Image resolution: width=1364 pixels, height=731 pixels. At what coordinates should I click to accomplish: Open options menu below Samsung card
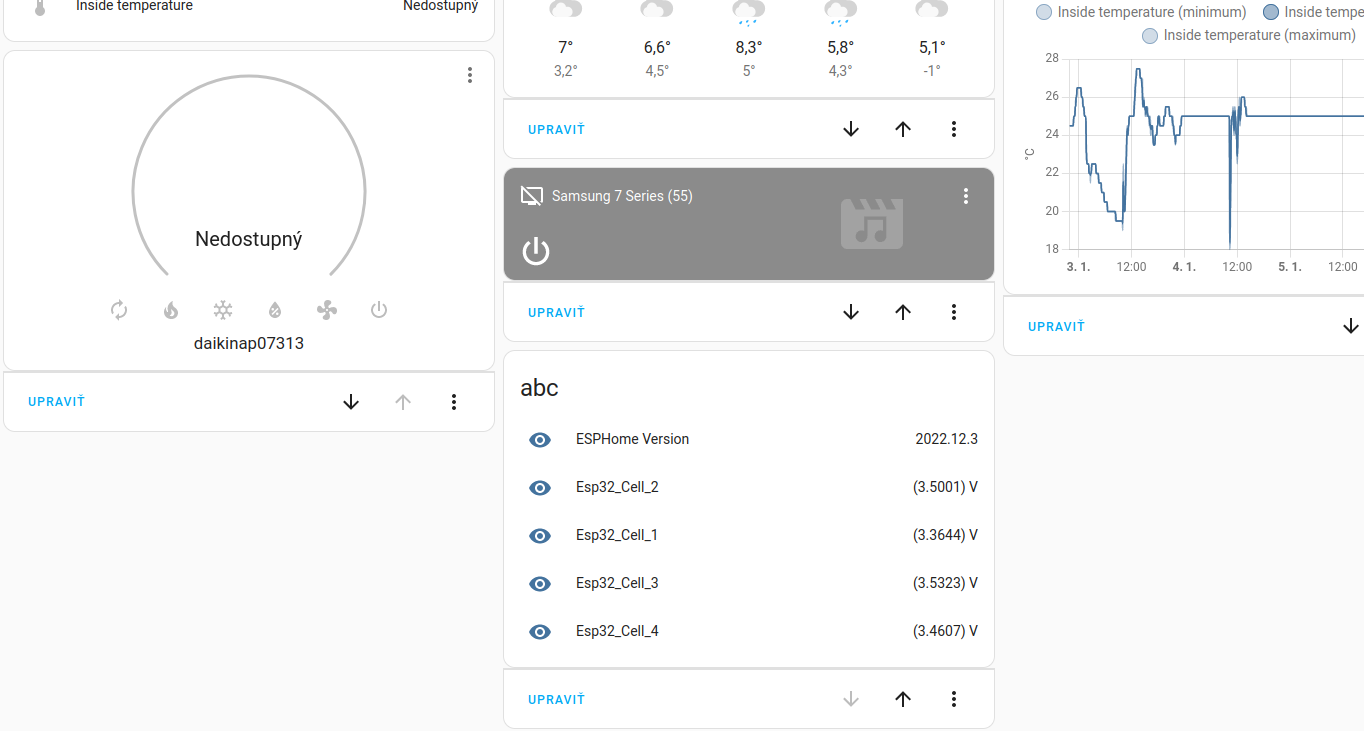point(954,312)
